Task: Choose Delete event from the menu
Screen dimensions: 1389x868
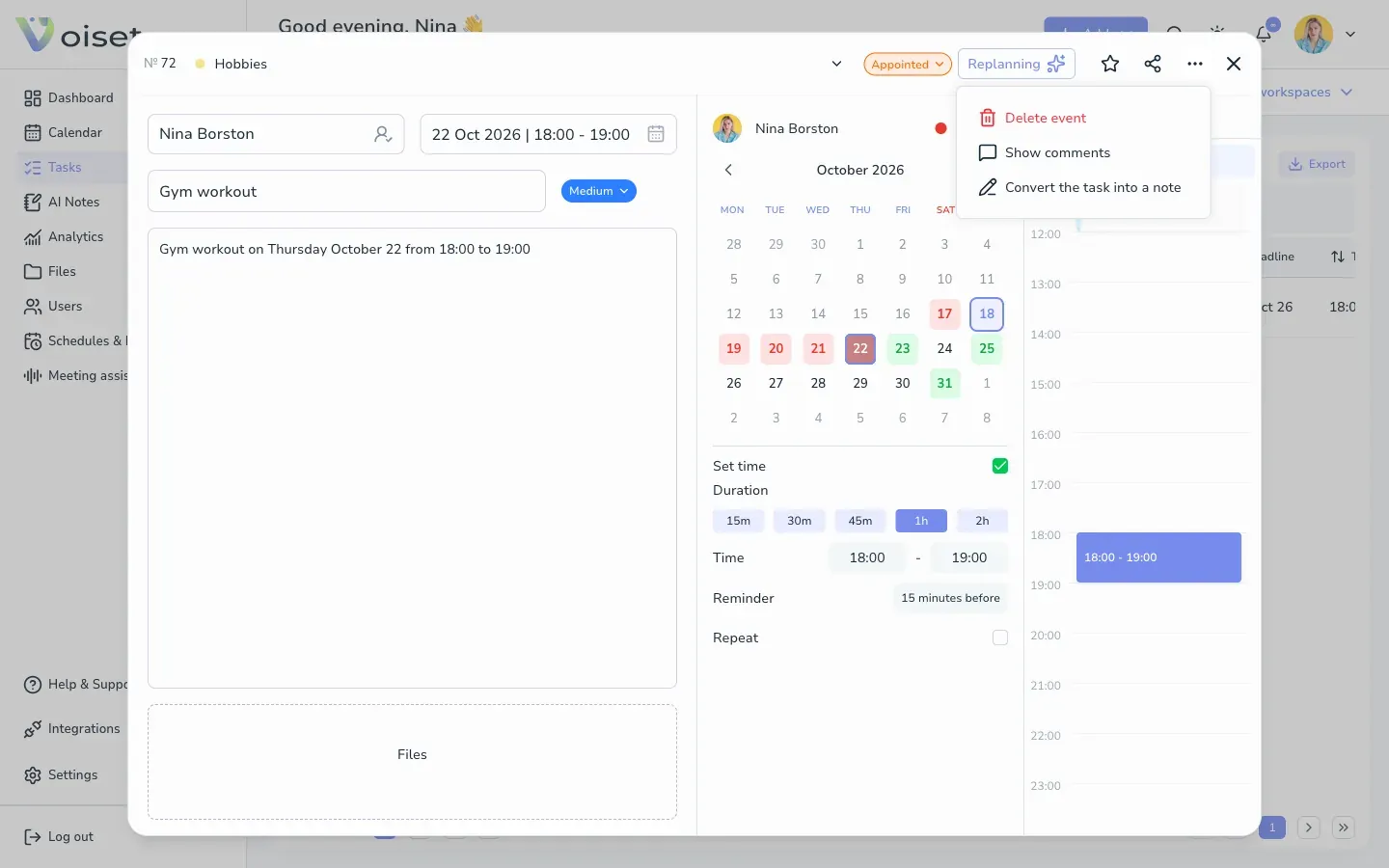Action: coord(1083,118)
